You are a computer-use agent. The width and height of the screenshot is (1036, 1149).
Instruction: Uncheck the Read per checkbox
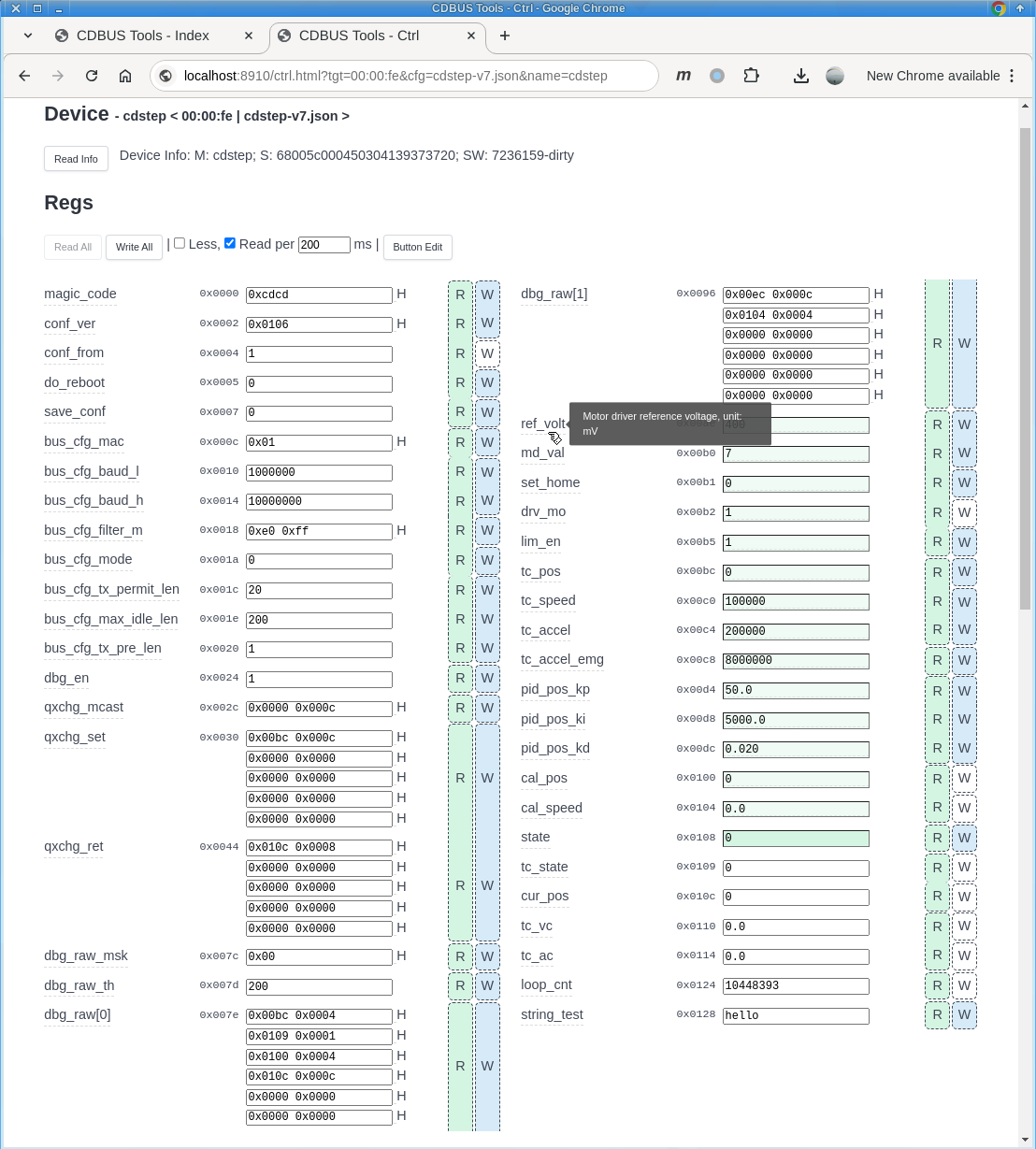coord(229,243)
